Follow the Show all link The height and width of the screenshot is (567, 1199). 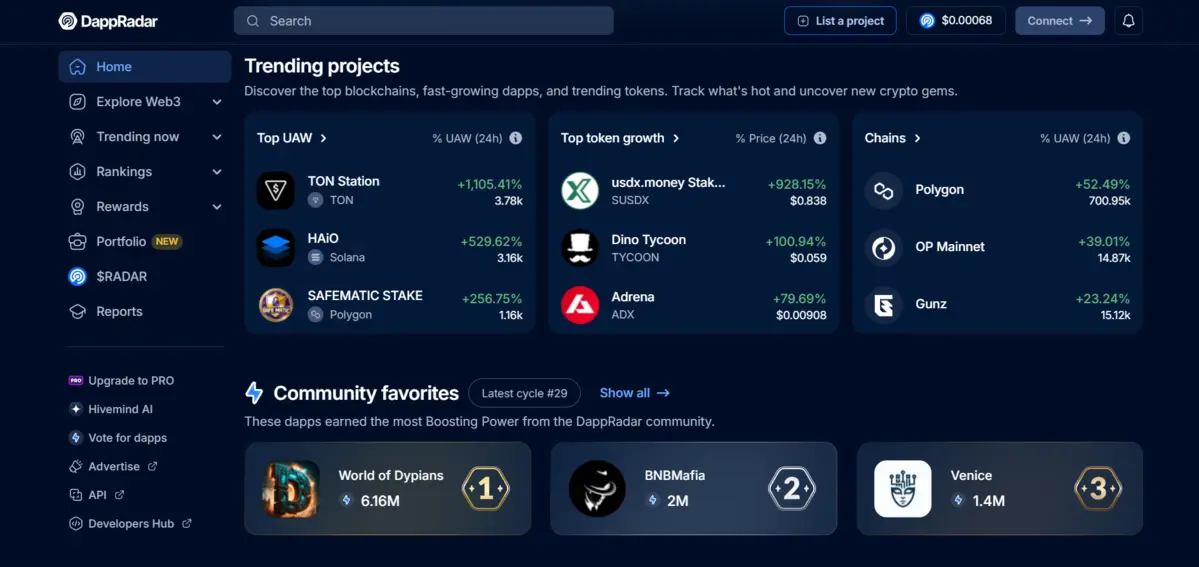coord(634,393)
